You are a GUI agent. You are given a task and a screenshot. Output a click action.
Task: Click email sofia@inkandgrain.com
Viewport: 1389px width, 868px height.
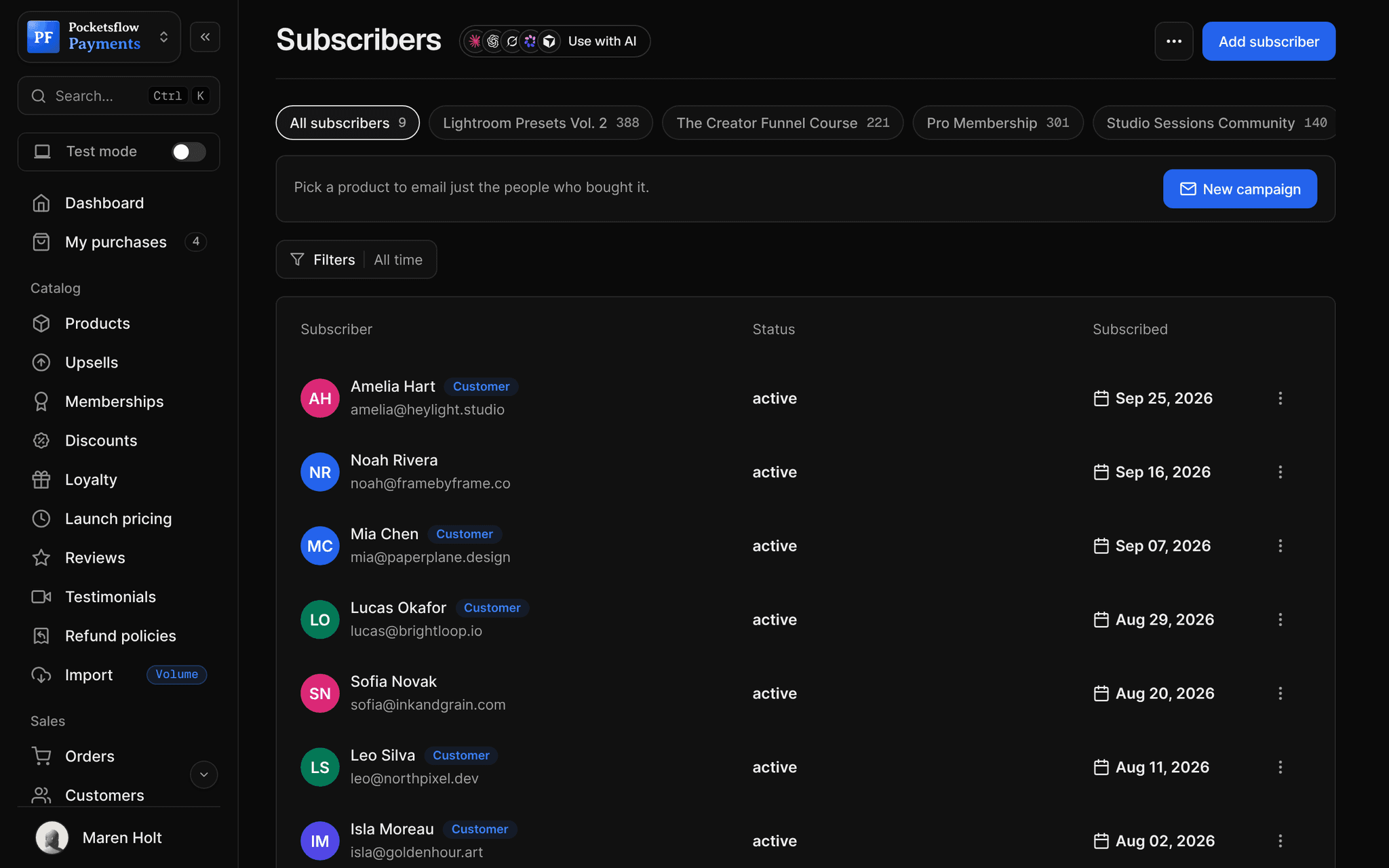click(x=428, y=705)
